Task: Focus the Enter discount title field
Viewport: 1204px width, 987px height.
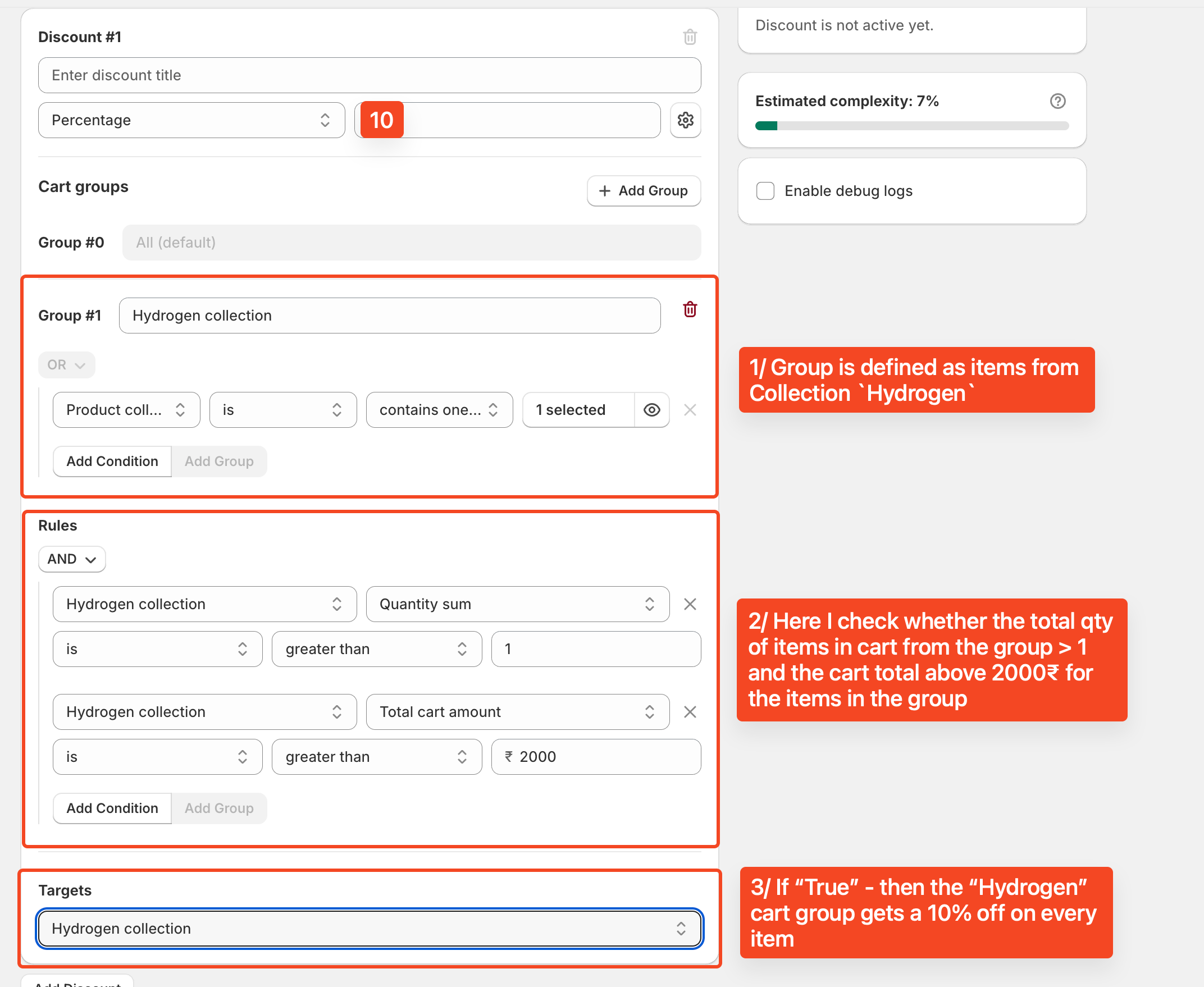Action: point(369,75)
